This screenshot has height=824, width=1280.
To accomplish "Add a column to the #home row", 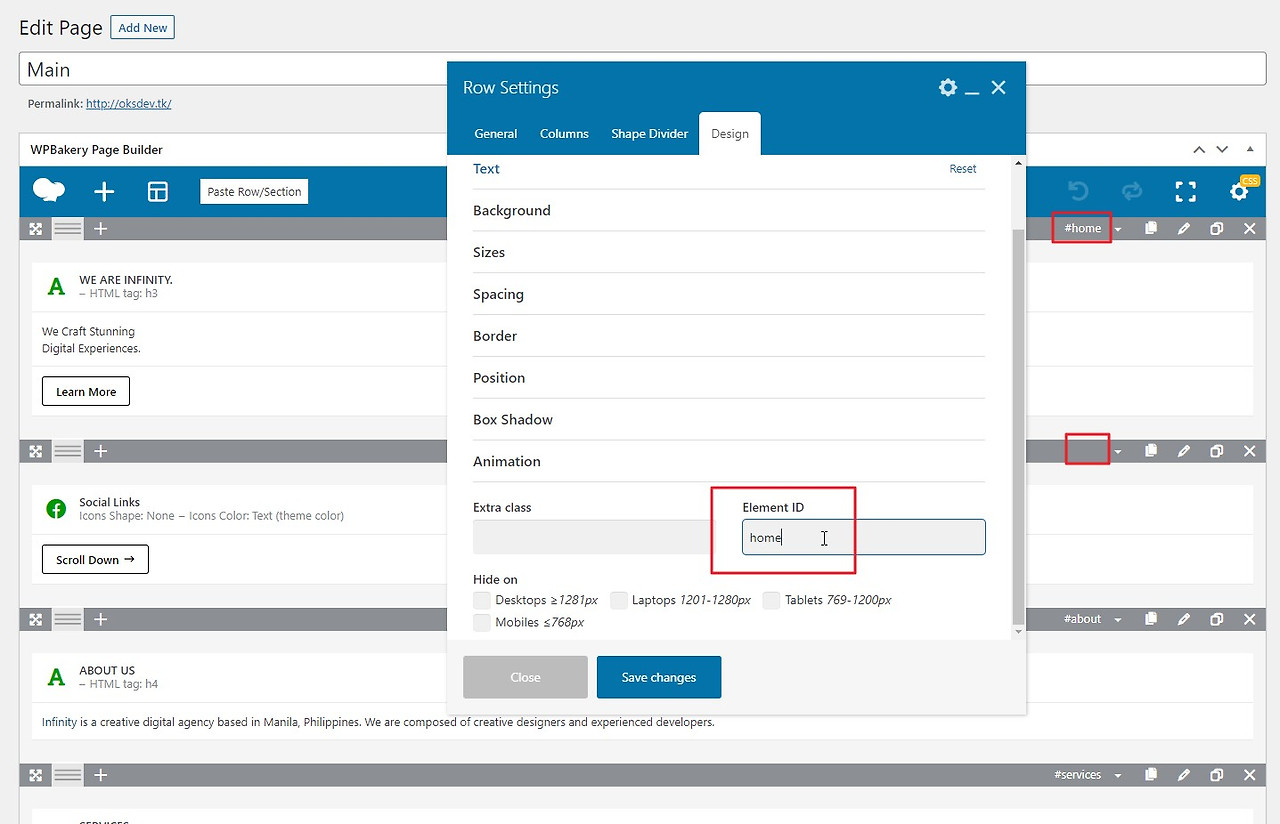I will coord(101,229).
